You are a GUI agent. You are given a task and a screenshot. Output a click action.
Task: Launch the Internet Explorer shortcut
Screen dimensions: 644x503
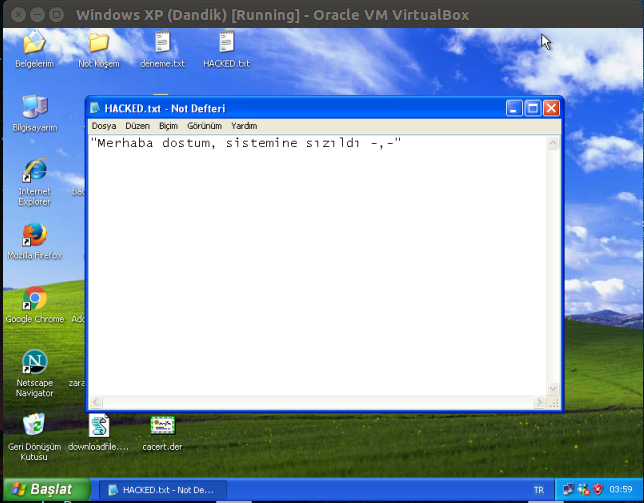click(x=34, y=170)
